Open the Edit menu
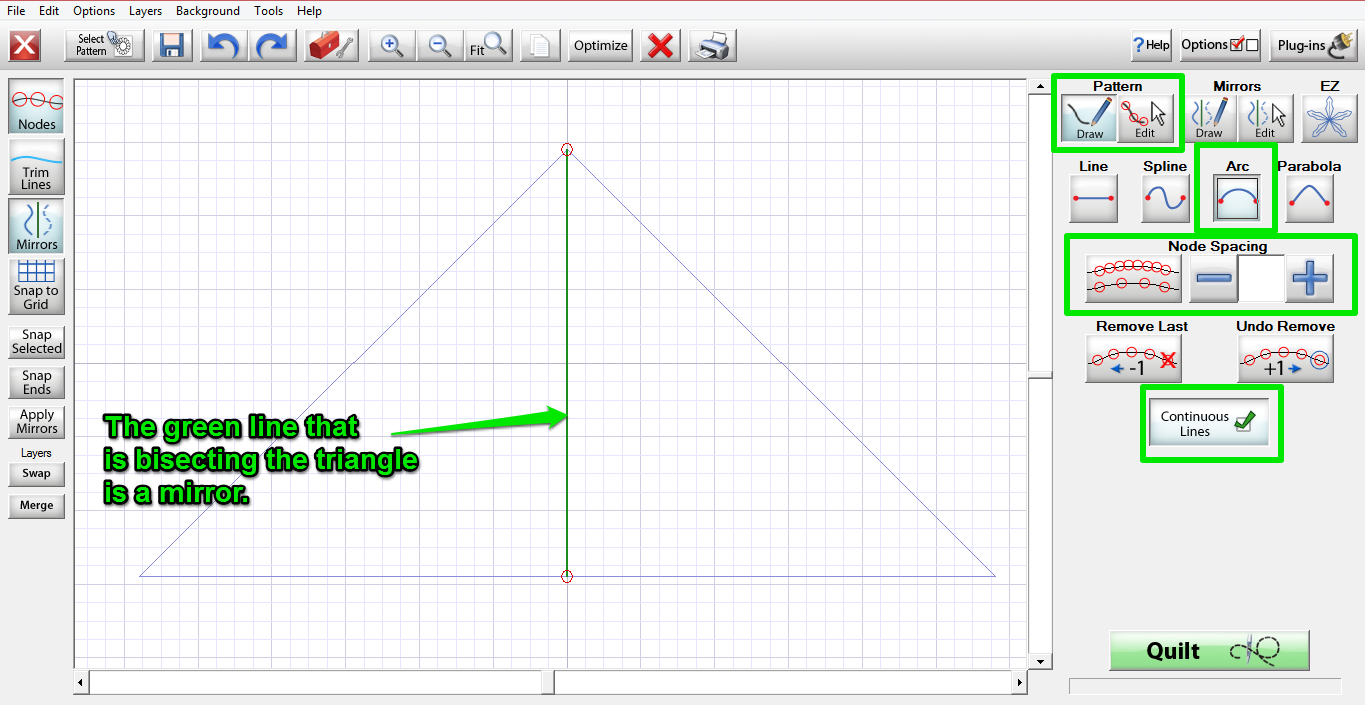The image size is (1365, 705). (49, 11)
